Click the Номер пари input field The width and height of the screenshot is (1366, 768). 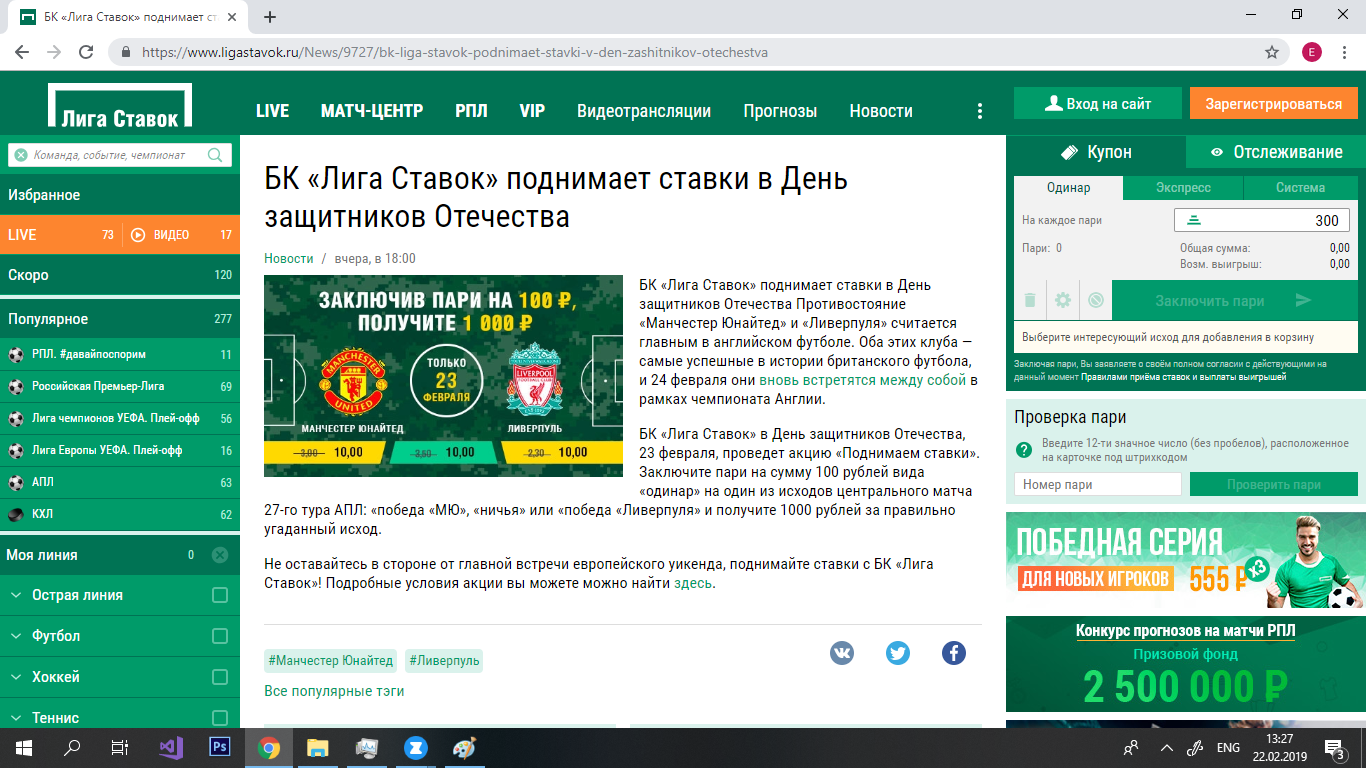click(x=1098, y=485)
